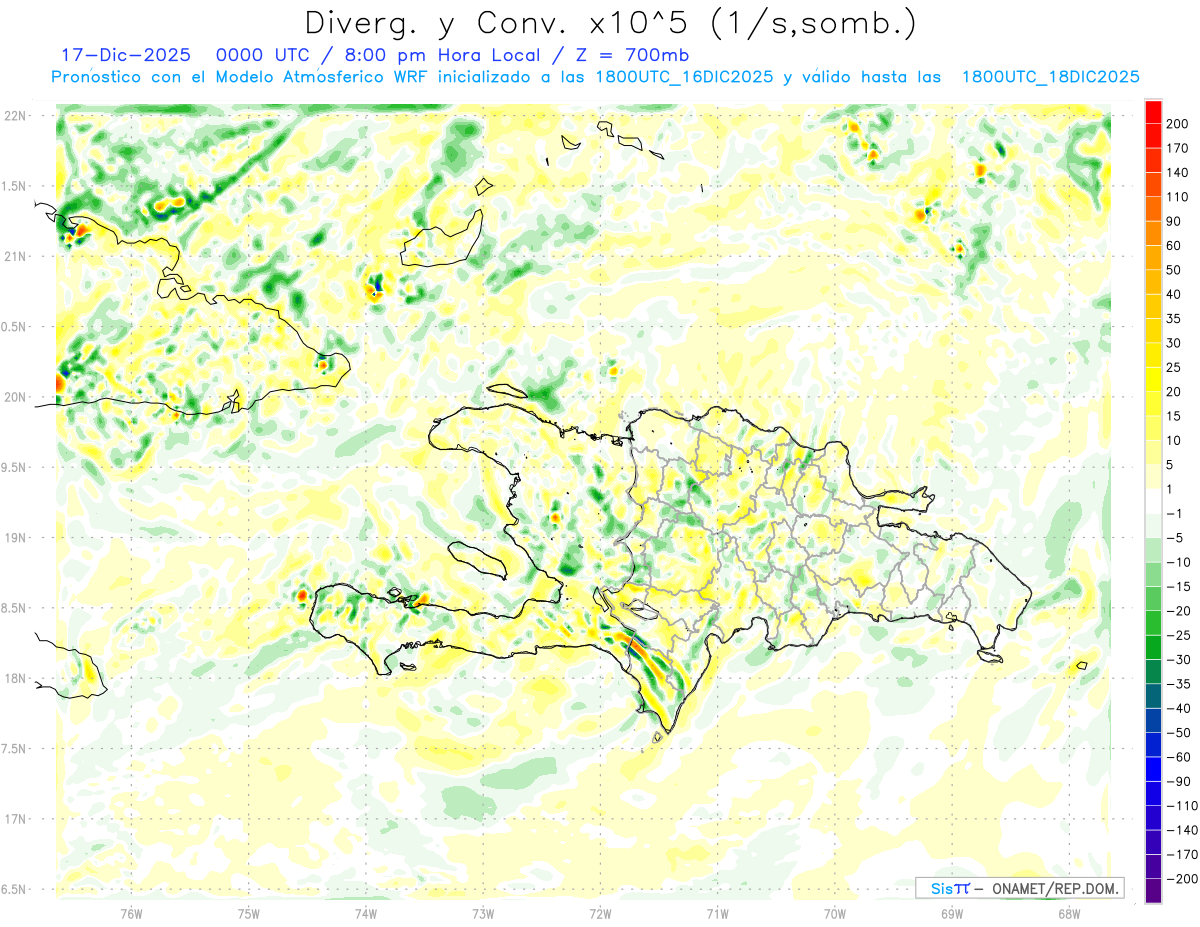Click the '17N' latitude label
The image size is (1200, 927).
coord(15,819)
